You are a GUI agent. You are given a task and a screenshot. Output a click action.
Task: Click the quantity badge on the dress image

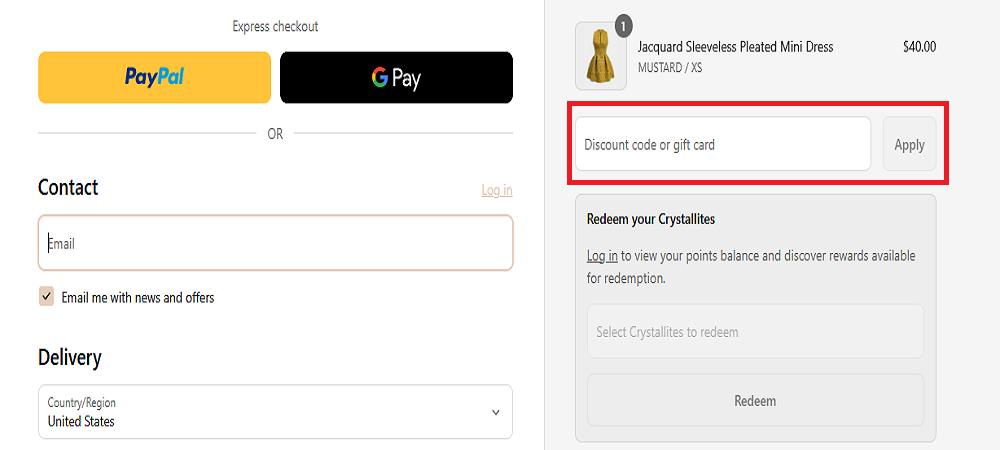(624, 25)
